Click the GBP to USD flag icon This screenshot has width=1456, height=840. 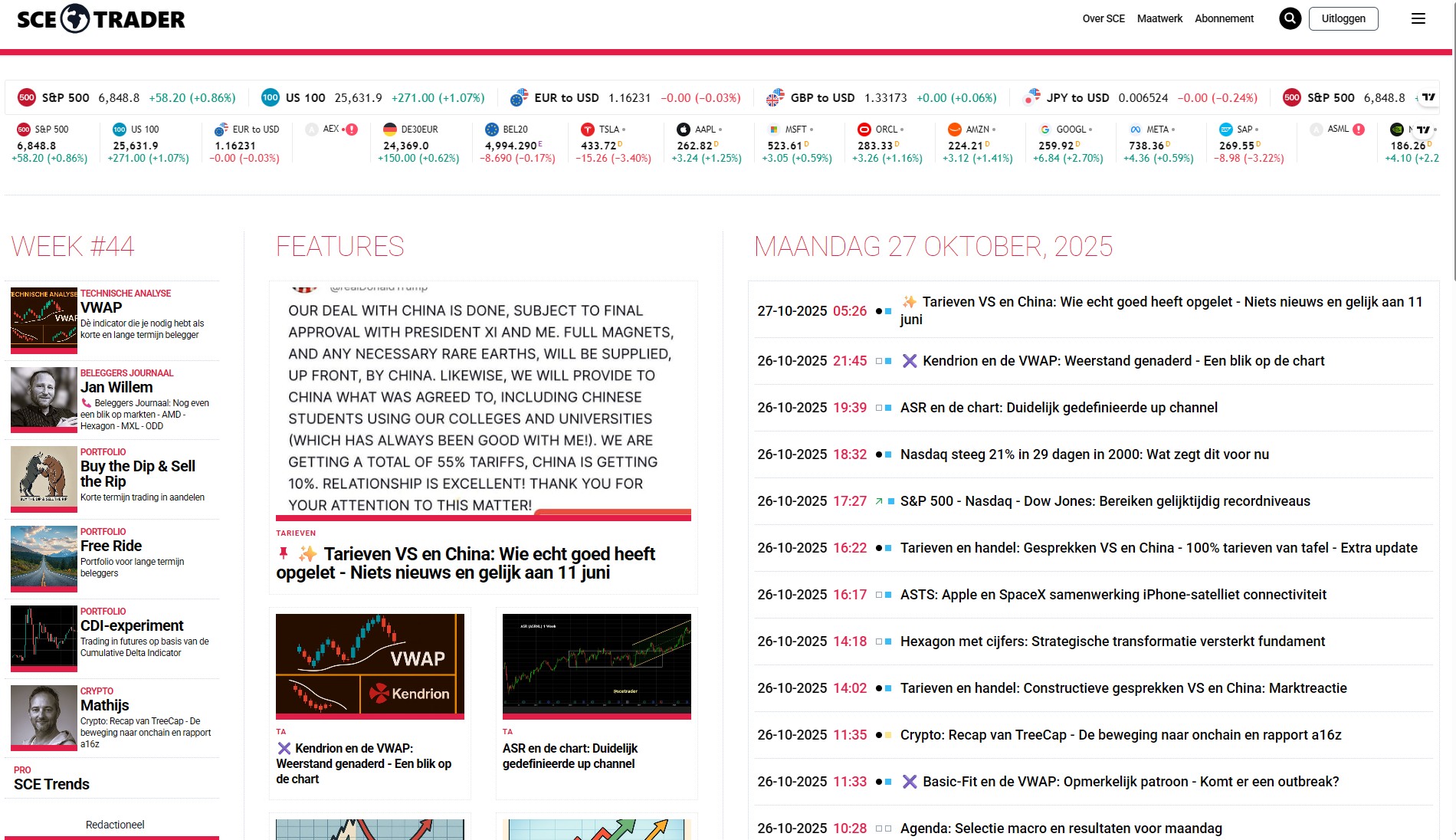[775, 97]
